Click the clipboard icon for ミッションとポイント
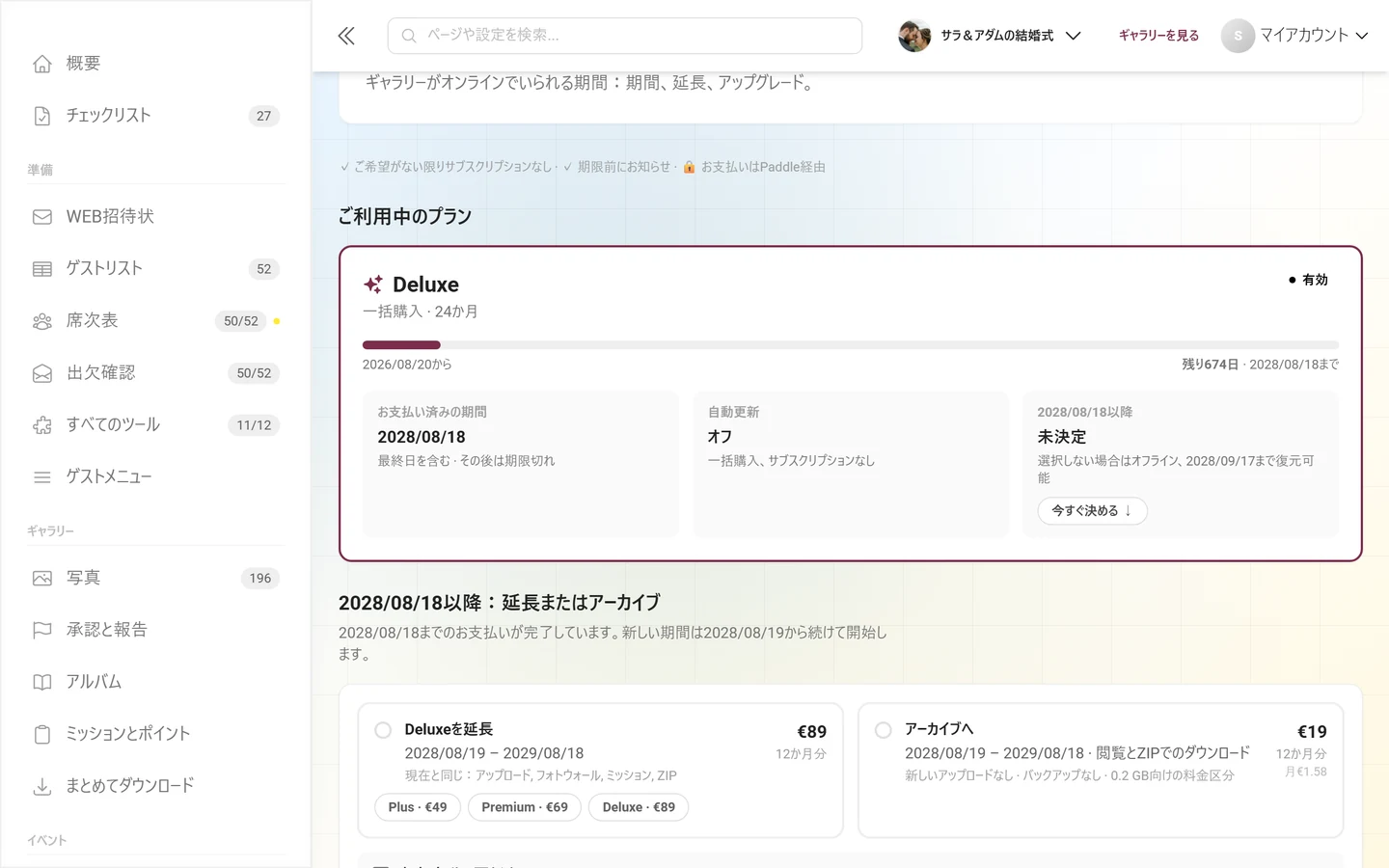Viewport: 1389px width, 868px height. pos(42,735)
